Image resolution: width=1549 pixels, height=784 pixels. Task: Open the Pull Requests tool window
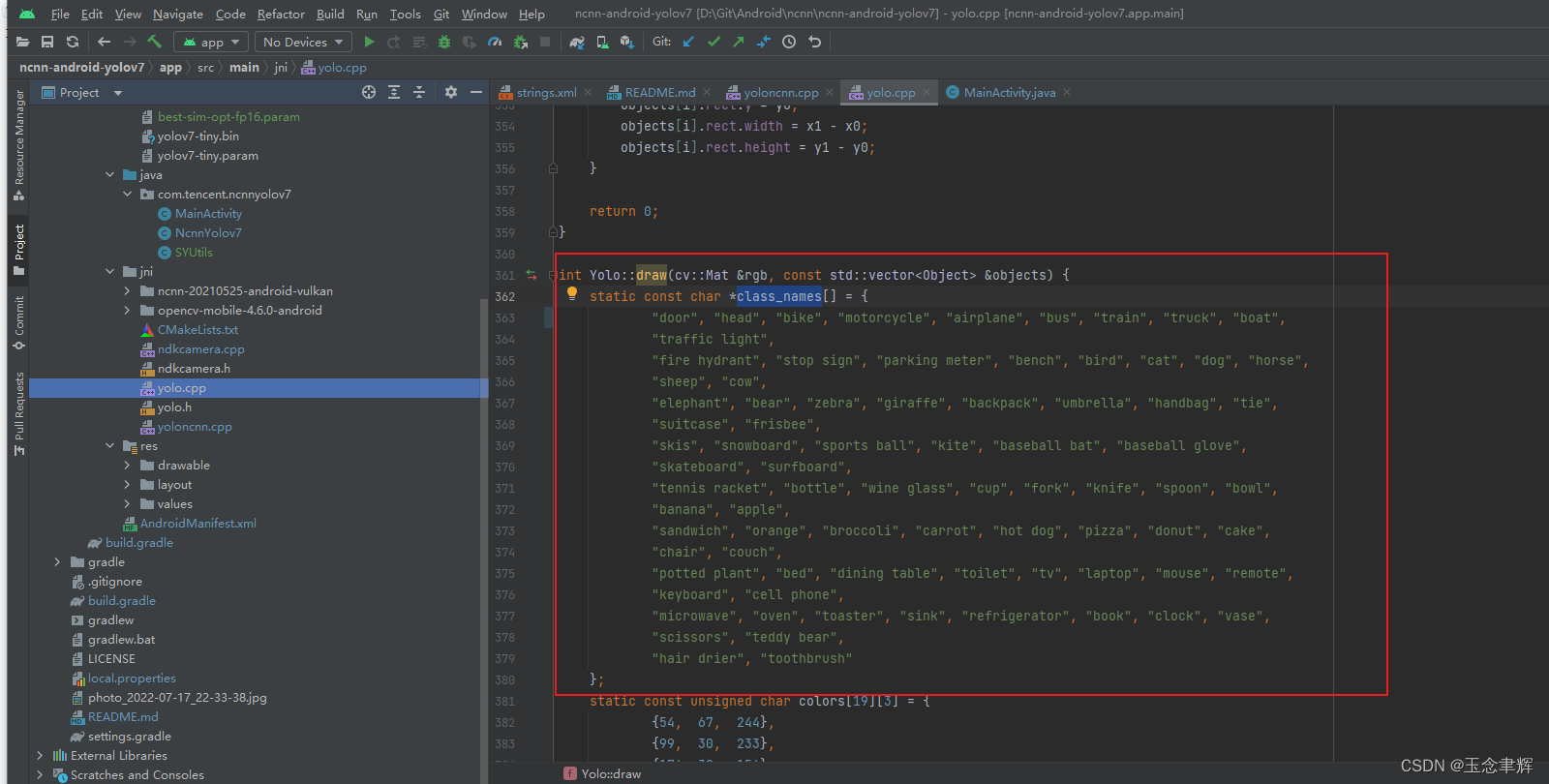click(x=18, y=413)
